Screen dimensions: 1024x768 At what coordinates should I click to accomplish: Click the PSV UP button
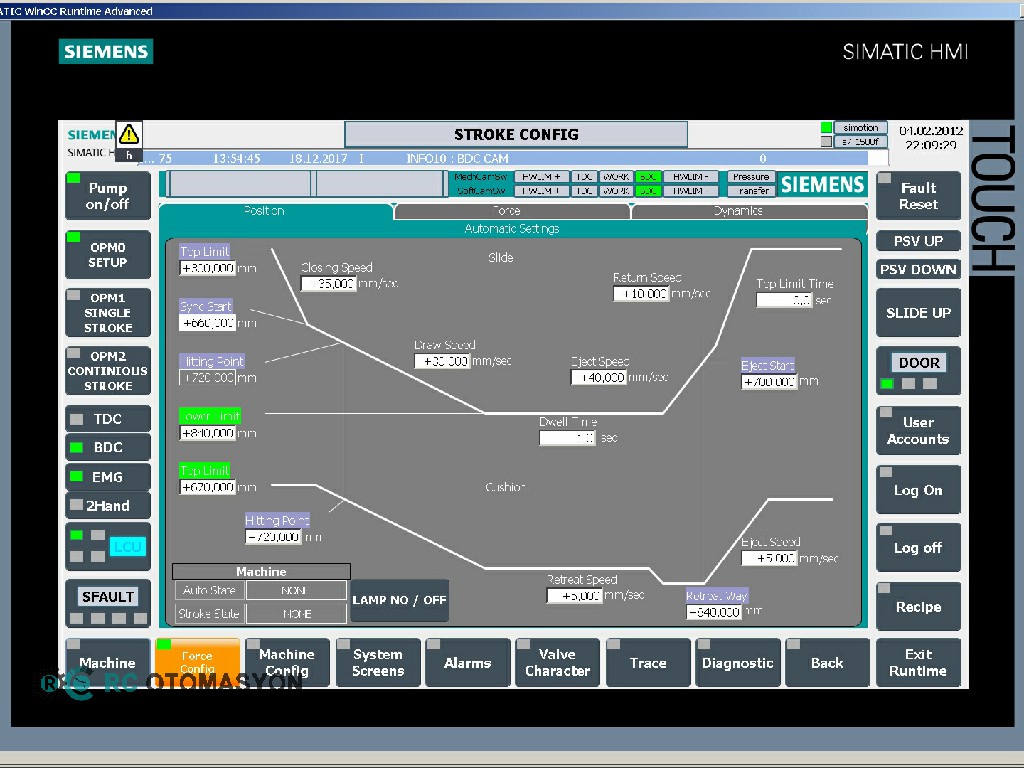tap(918, 241)
